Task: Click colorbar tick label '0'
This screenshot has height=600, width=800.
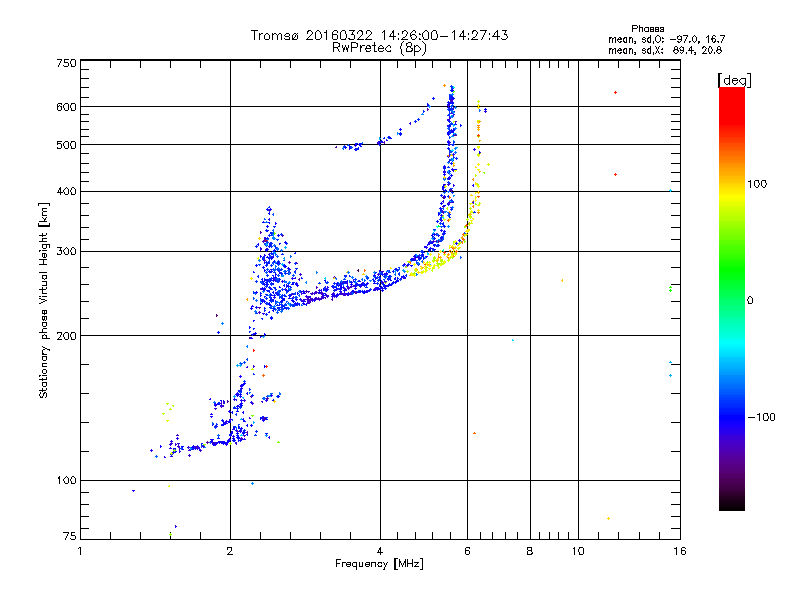Action: click(750, 301)
